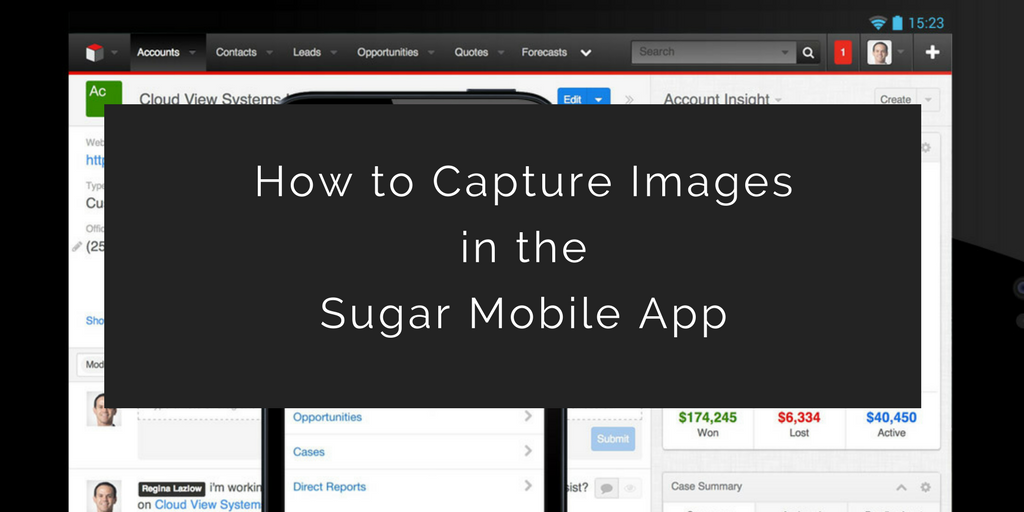
Task: Open the red notifications badge
Action: click(842, 52)
